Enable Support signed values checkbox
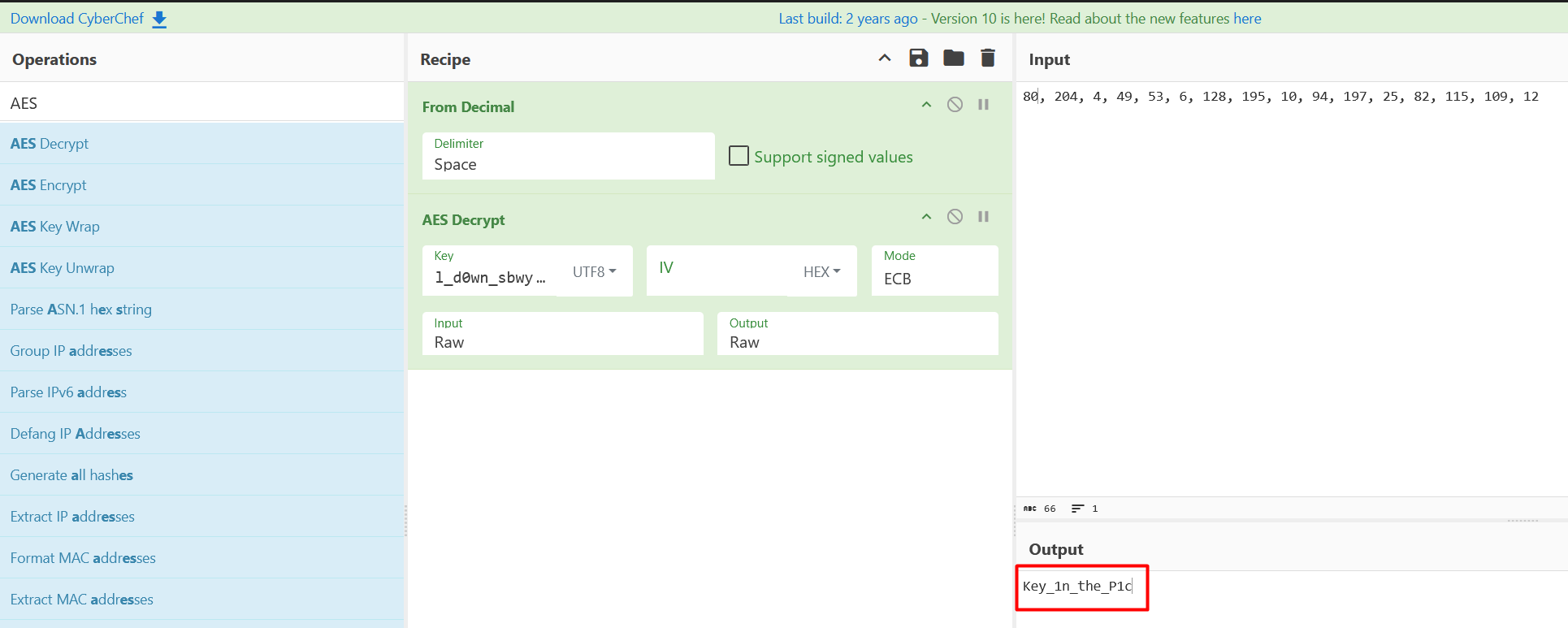The width and height of the screenshot is (1568, 628). 739,156
